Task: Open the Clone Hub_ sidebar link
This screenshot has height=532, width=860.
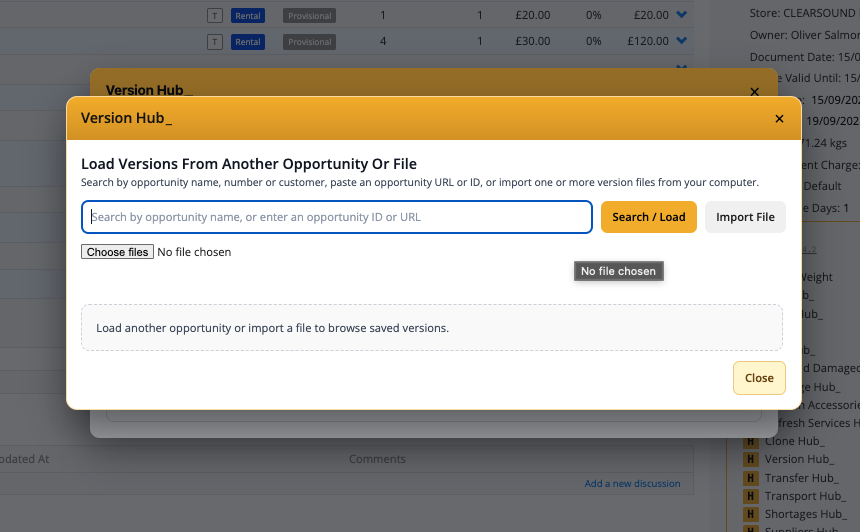Action: click(x=794, y=441)
